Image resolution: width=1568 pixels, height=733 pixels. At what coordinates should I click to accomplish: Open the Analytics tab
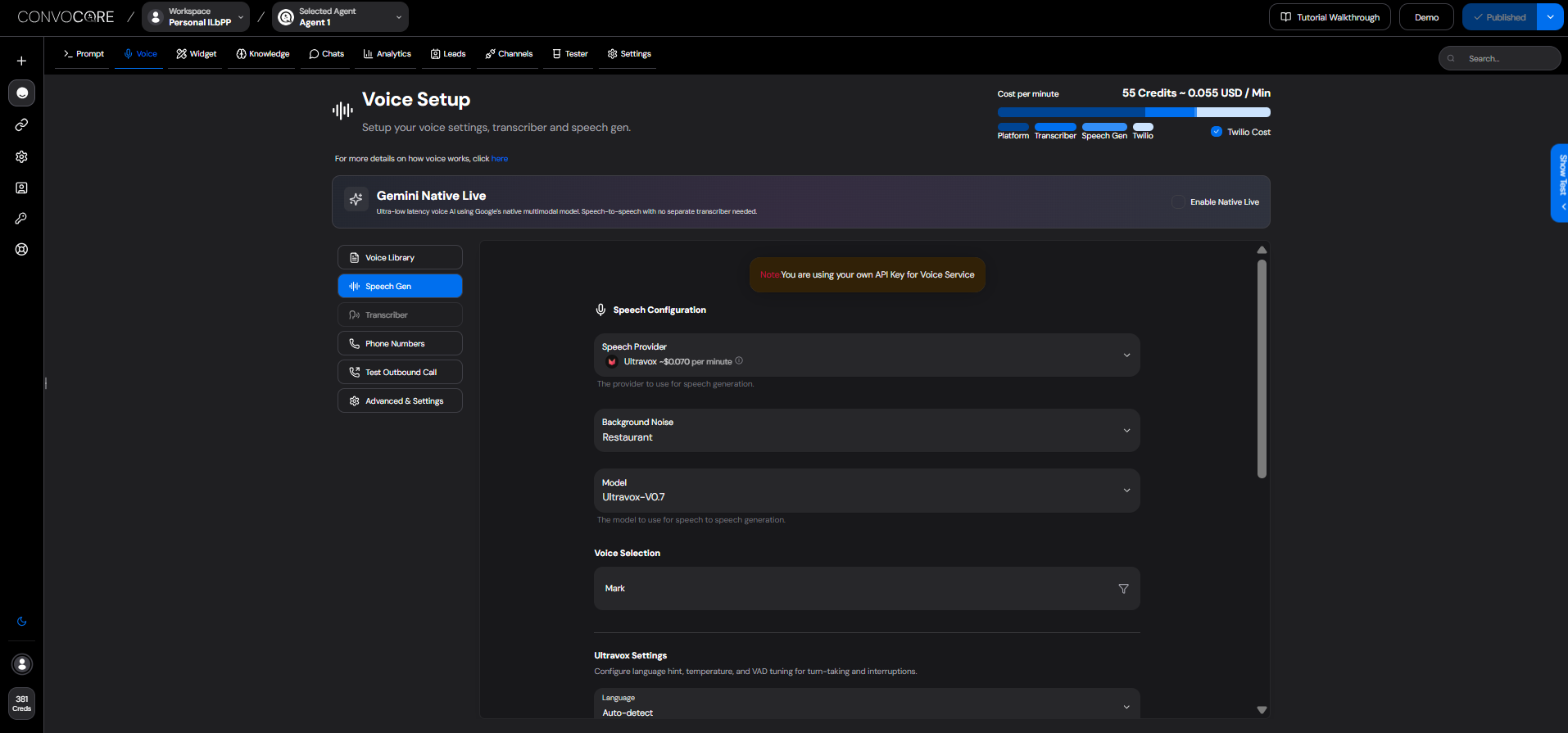point(387,54)
